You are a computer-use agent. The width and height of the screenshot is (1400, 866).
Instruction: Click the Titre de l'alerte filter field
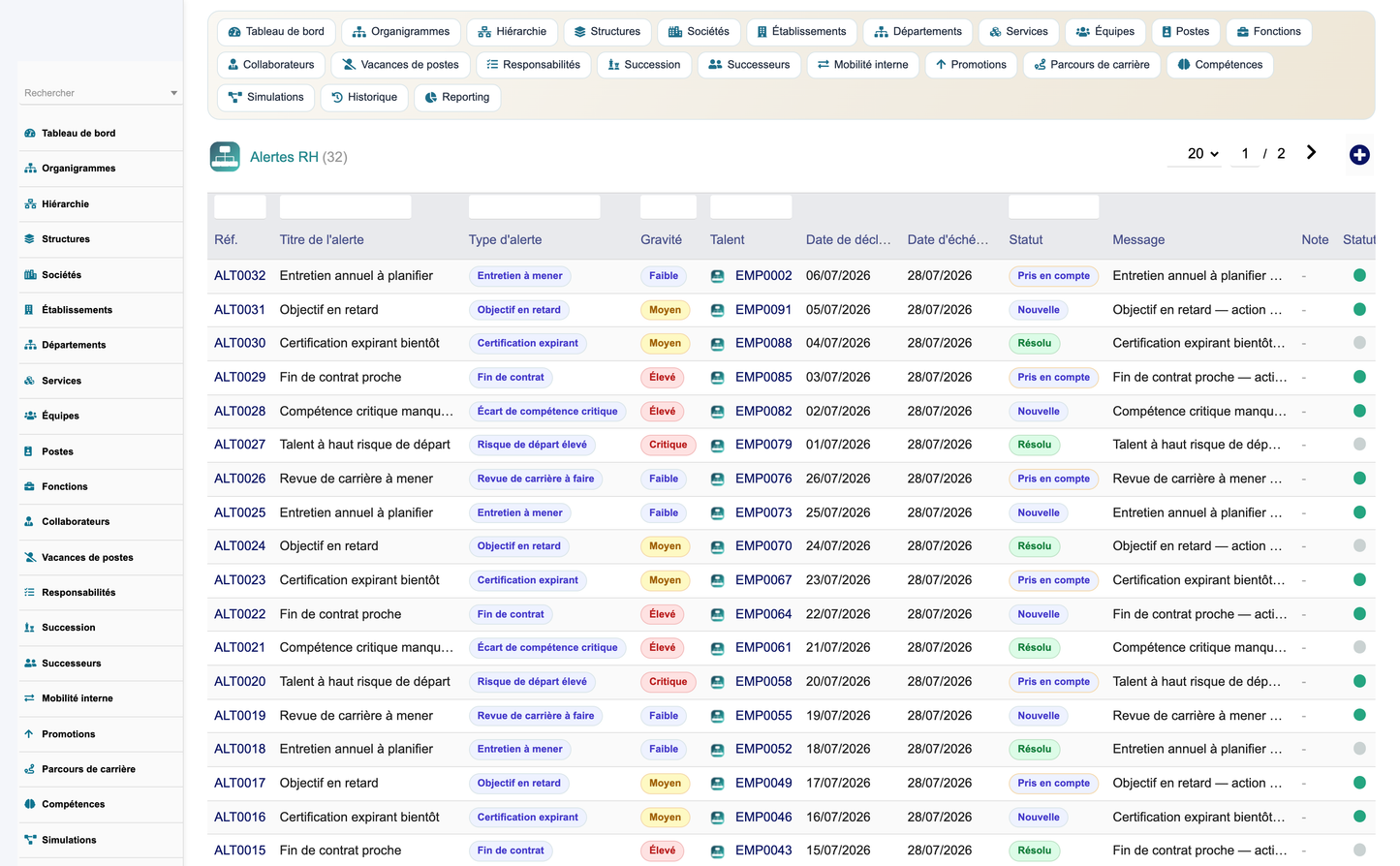346,206
